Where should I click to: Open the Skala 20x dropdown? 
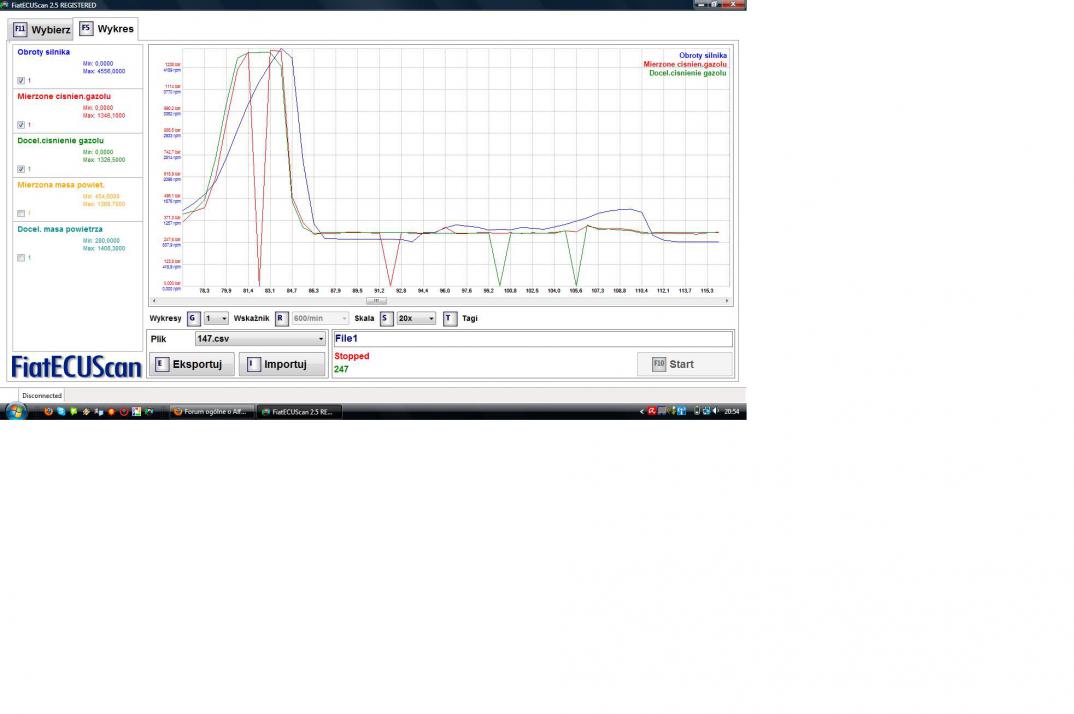[x=416, y=319]
